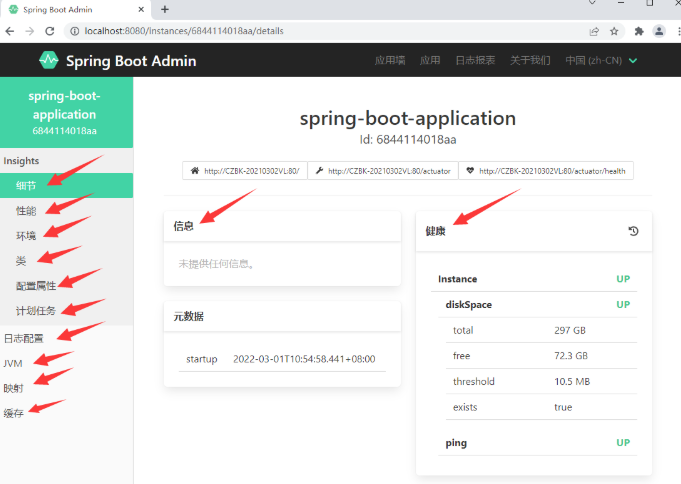
Task: Open the 映射 sidebar section
Action: pos(66,388)
